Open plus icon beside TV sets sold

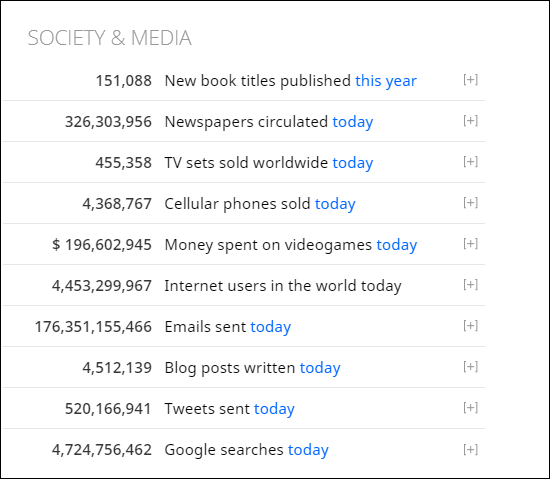tap(470, 162)
